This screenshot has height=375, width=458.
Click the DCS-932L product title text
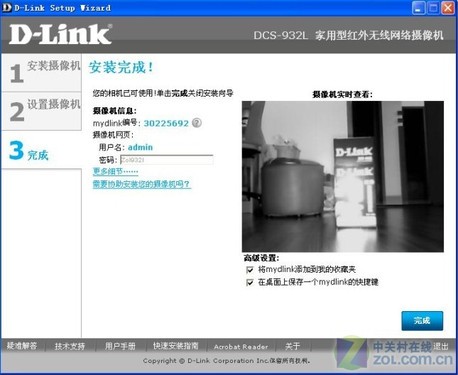[x=348, y=35]
